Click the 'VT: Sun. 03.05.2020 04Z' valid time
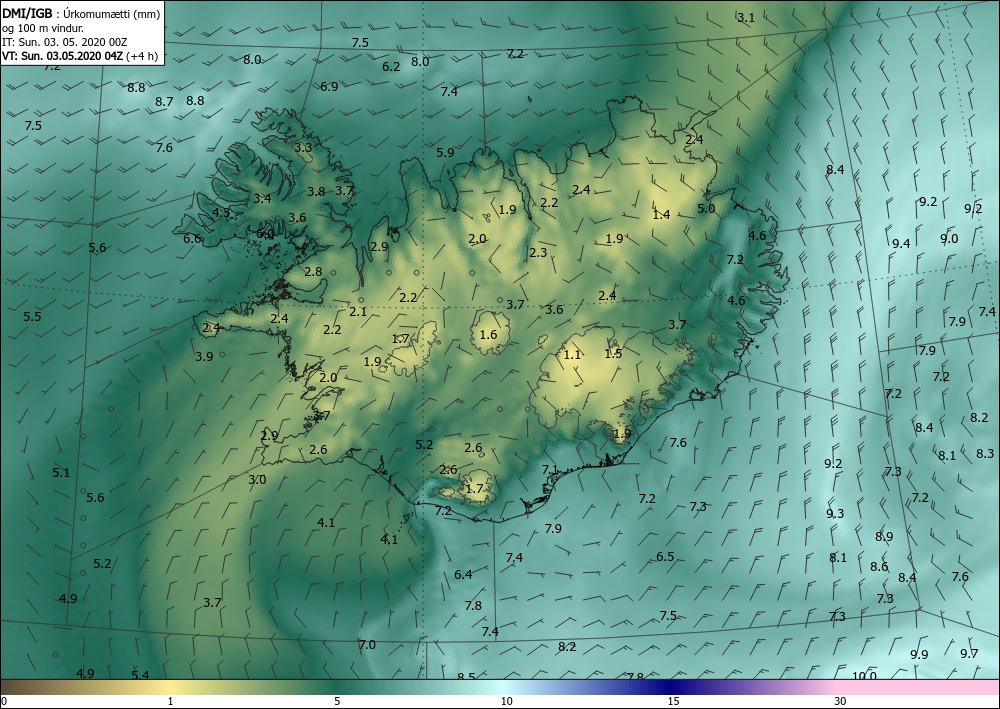The height and width of the screenshot is (709, 1000). pyautogui.click(x=62, y=55)
